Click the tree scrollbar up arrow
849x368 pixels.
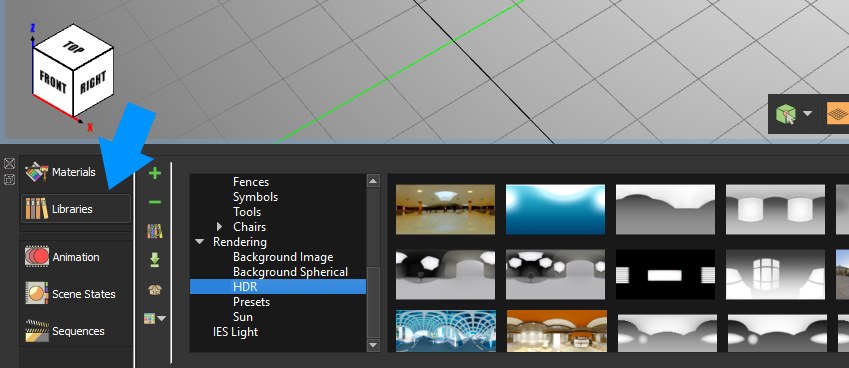pos(373,181)
